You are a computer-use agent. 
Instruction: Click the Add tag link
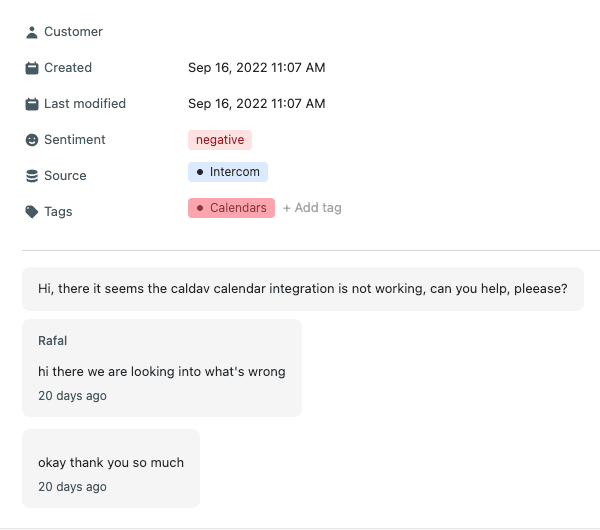click(312, 208)
